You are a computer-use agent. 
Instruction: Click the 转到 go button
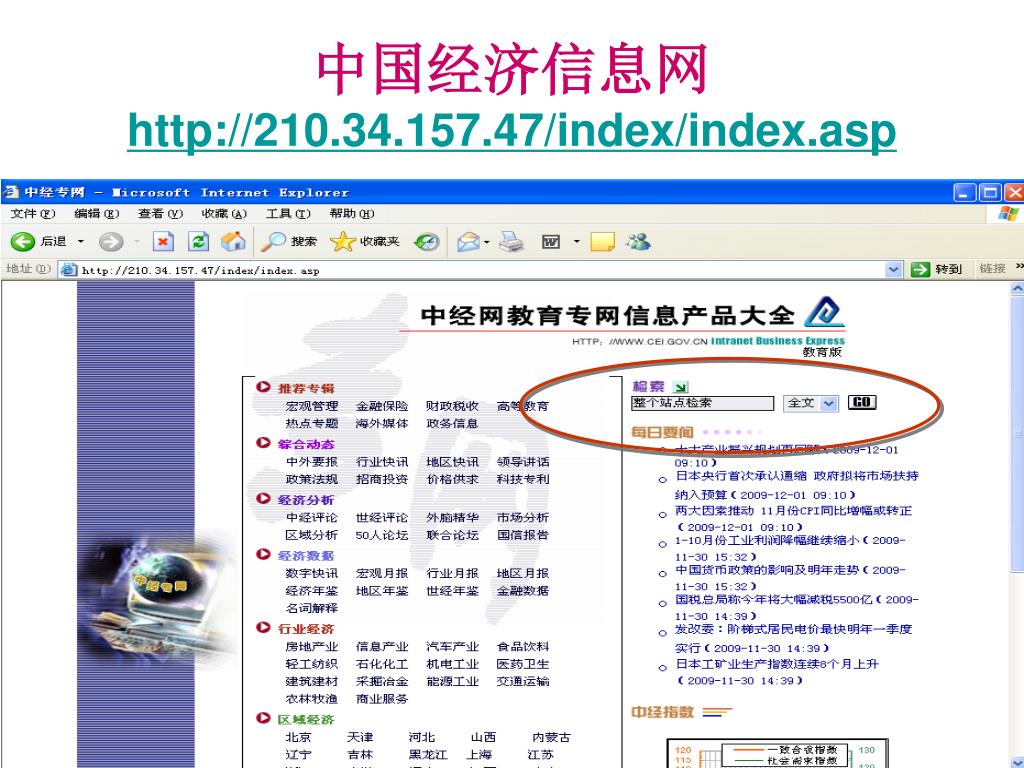pyautogui.click(x=936, y=269)
